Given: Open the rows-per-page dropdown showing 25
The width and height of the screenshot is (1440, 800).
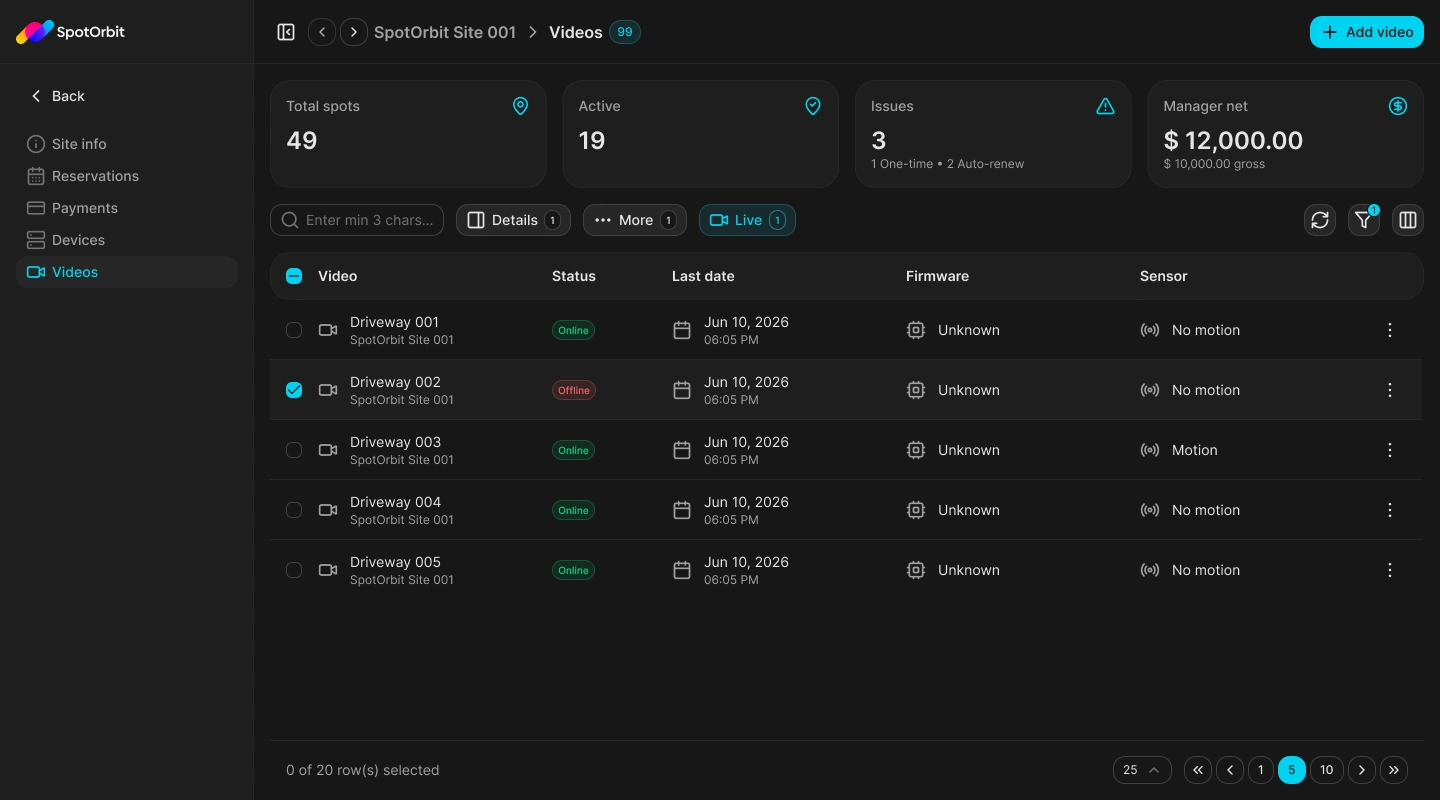Looking at the screenshot, I should point(1142,770).
